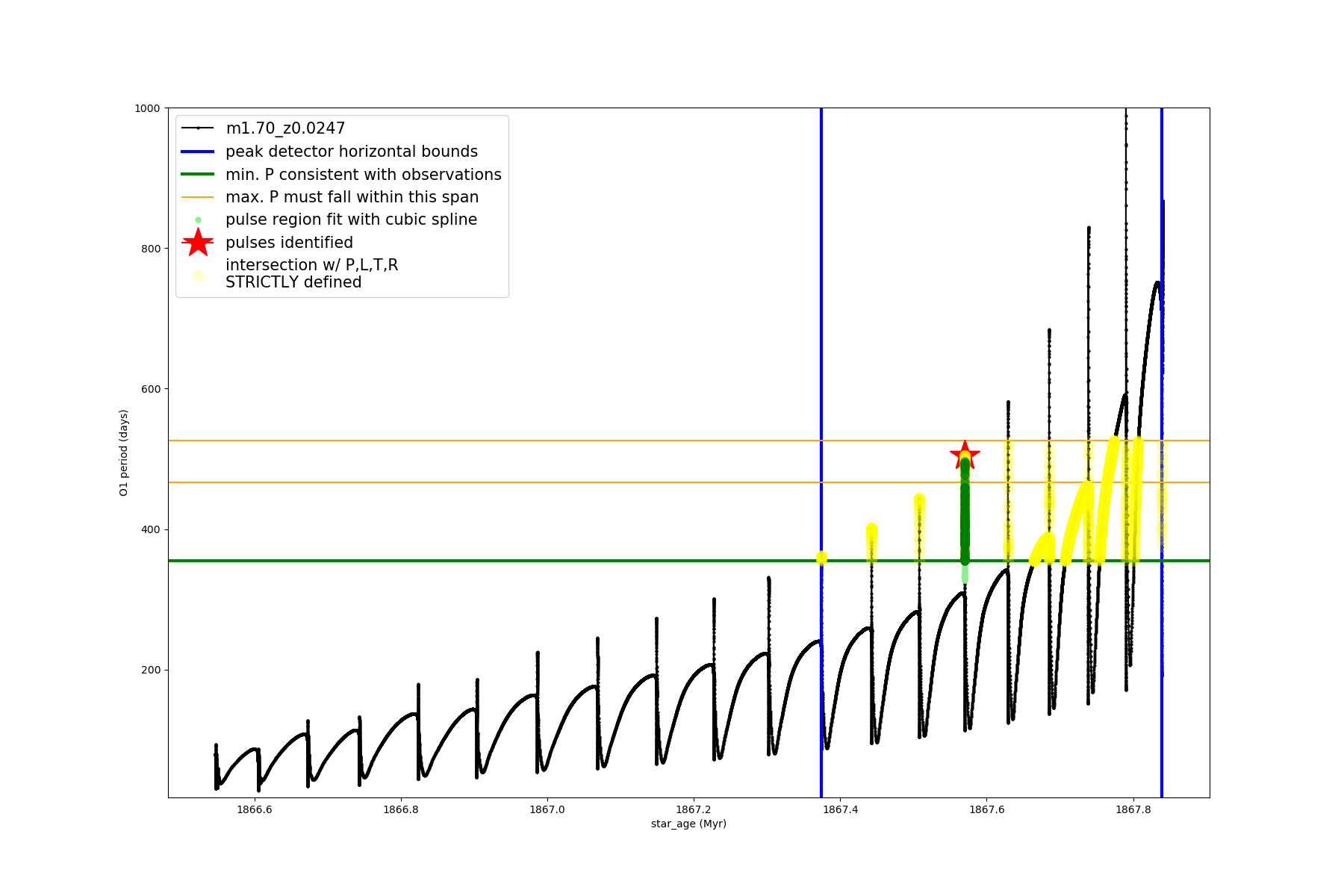Click the 'pulses identified' legend label

pyautogui.click(x=289, y=243)
